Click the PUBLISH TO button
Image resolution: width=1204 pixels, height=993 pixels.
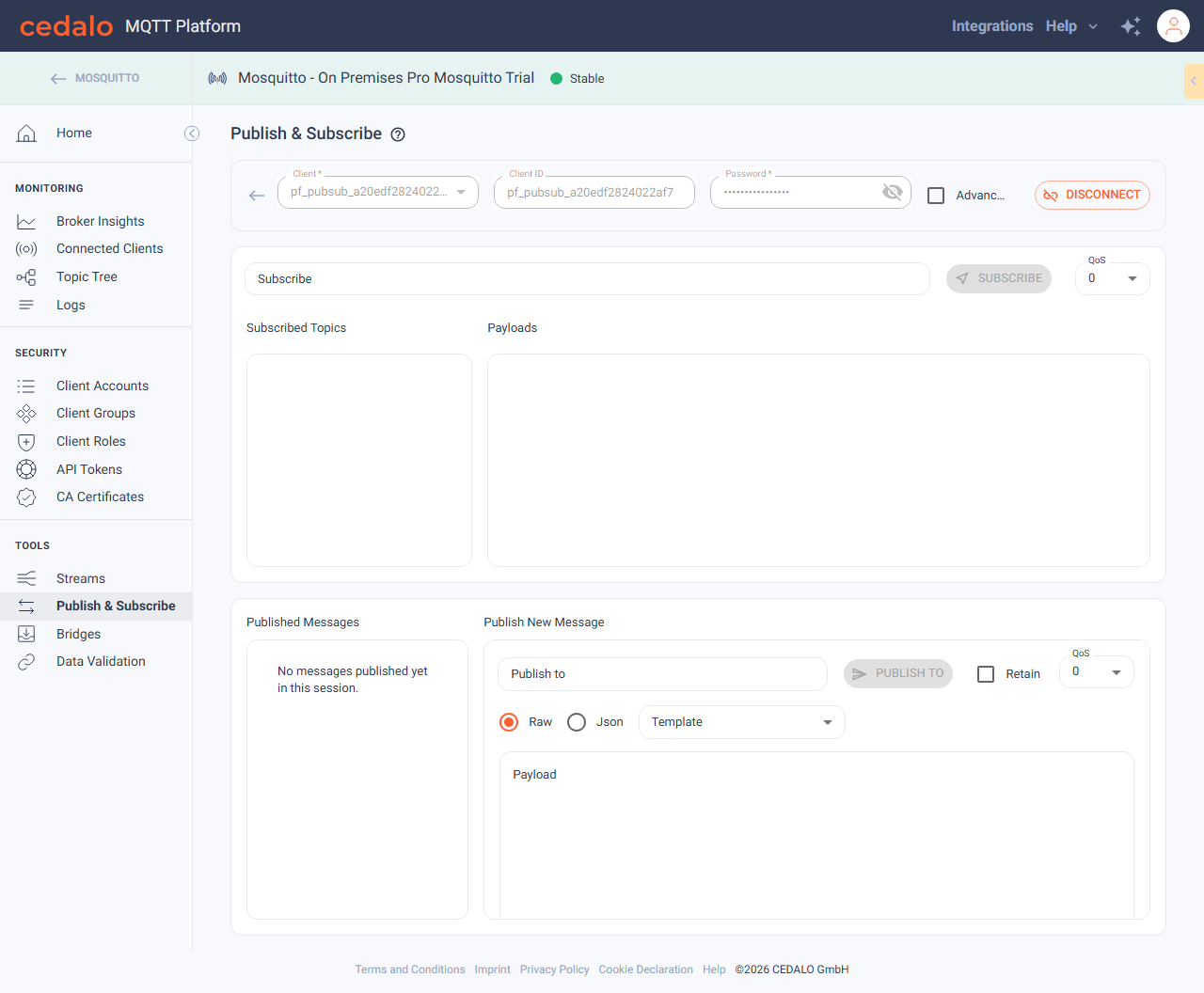tap(898, 673)
